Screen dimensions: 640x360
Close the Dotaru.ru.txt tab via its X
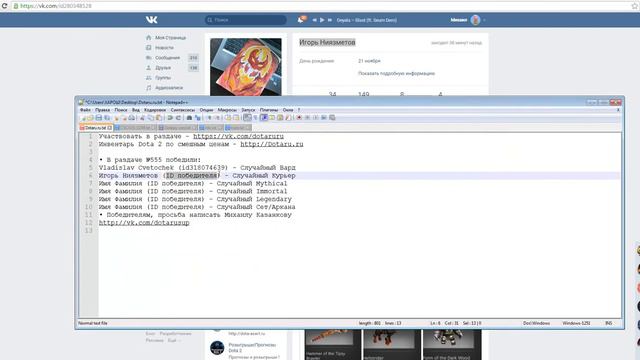pos(110,128)
